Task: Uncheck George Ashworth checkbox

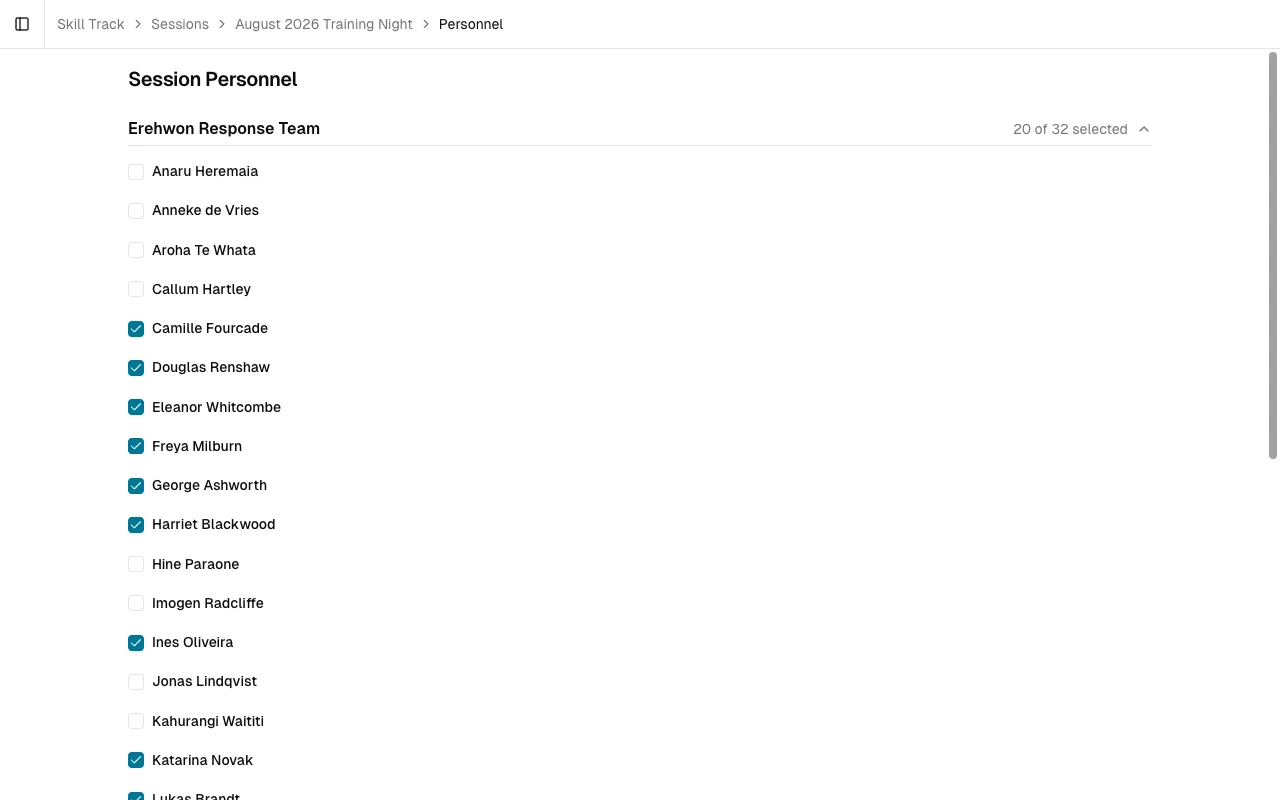Action: [x=136, y=486]
